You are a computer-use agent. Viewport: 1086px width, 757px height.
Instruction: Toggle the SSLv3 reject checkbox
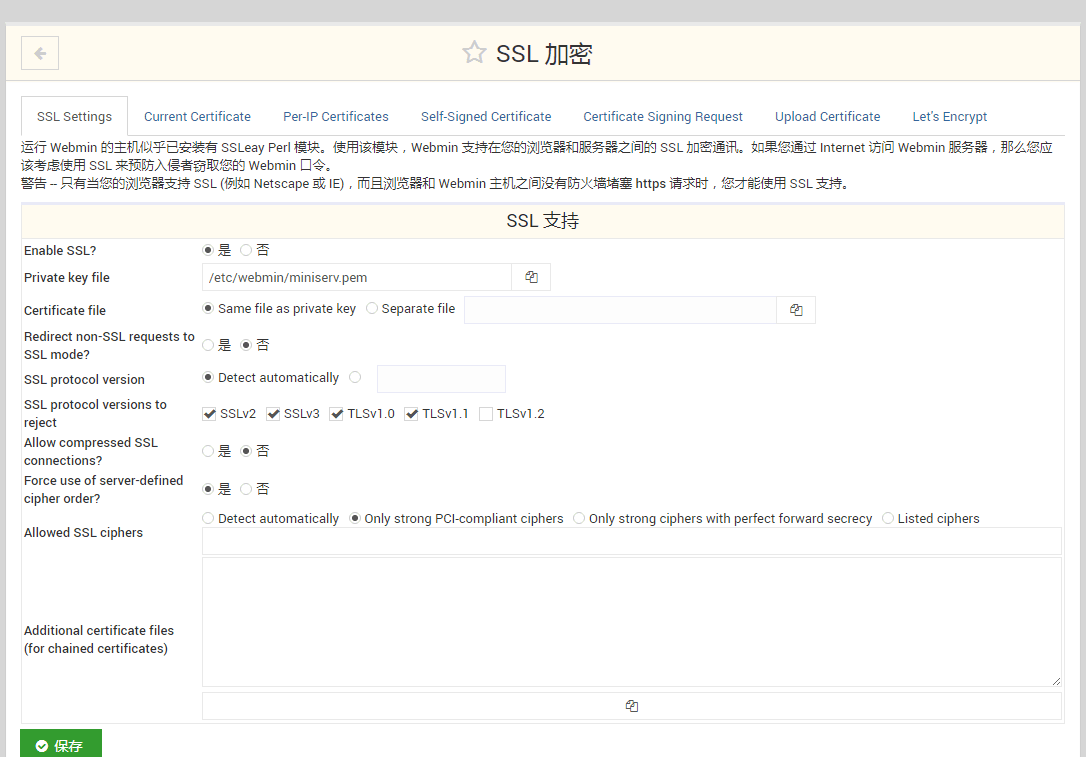(x=273, y=414)
